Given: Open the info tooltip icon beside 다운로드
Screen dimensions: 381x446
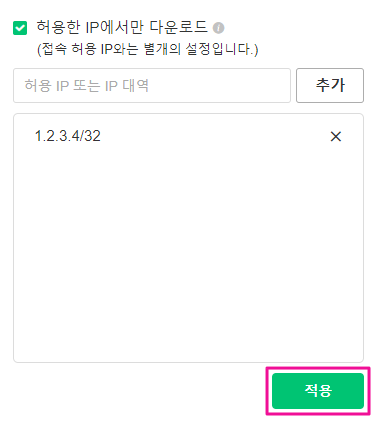Looking at the screenshot, I should (x=219, y=28).
